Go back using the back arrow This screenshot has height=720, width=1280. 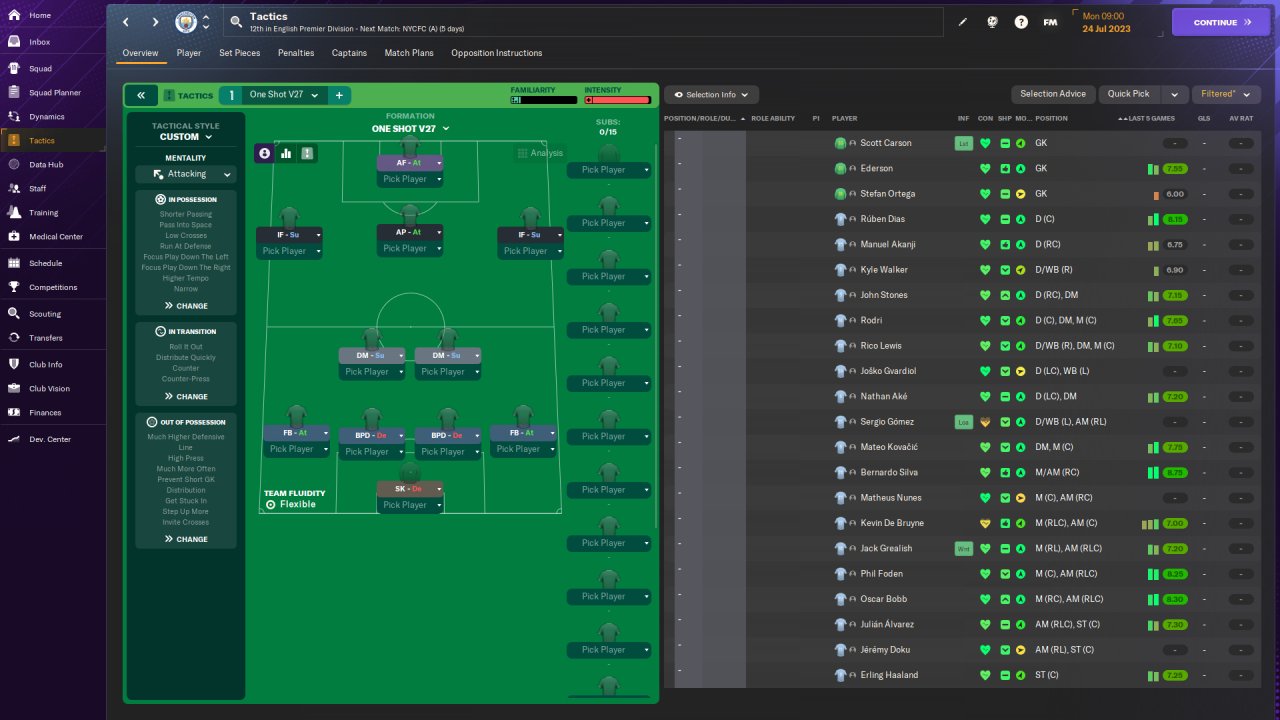point(126,22)
